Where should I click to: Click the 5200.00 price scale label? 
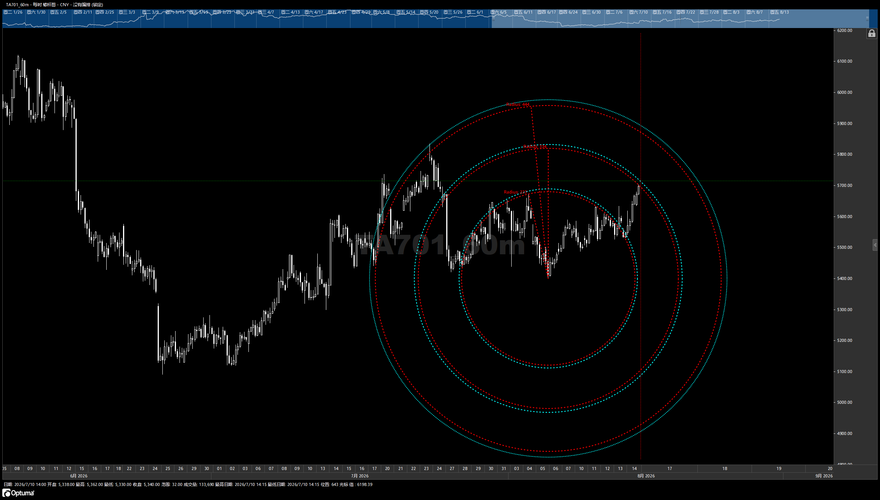845,341
